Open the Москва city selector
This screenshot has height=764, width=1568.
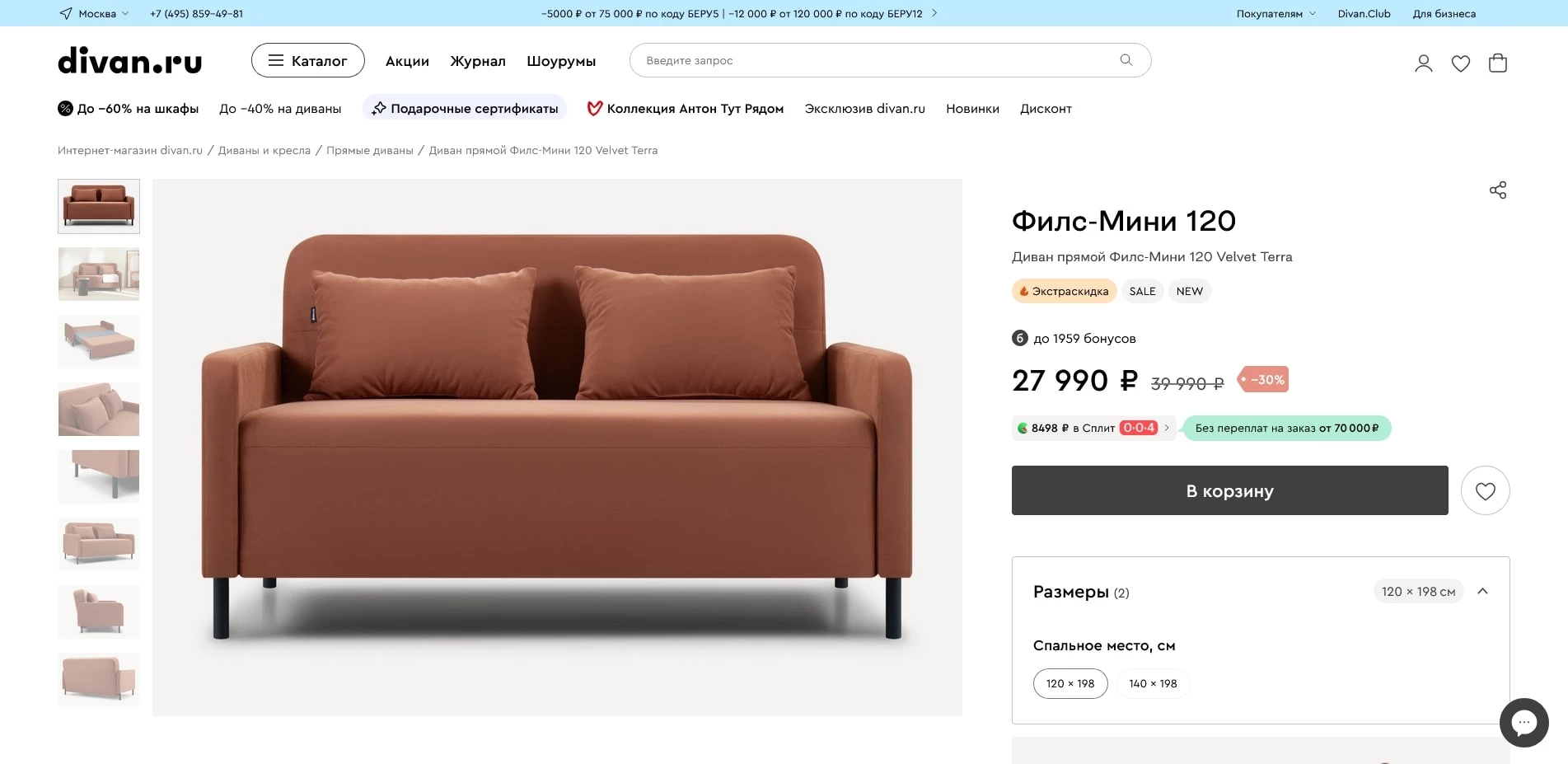point(95,14)
